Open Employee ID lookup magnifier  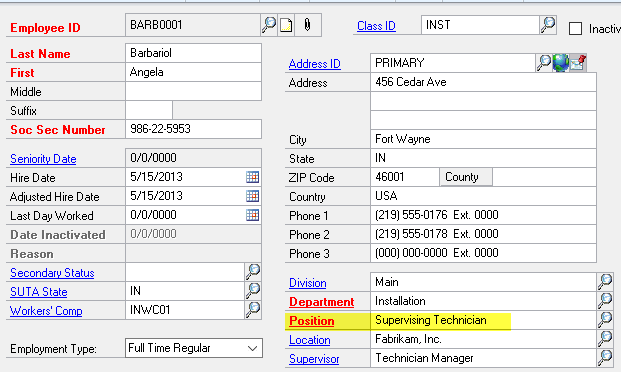click(269, 25)
